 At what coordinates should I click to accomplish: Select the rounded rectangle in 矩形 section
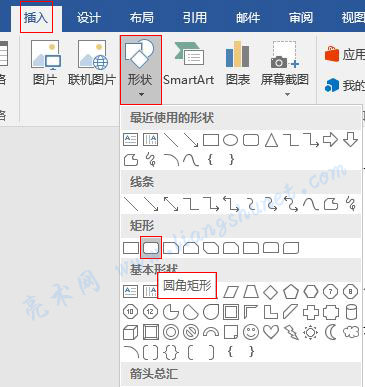[x=151, y=248]
